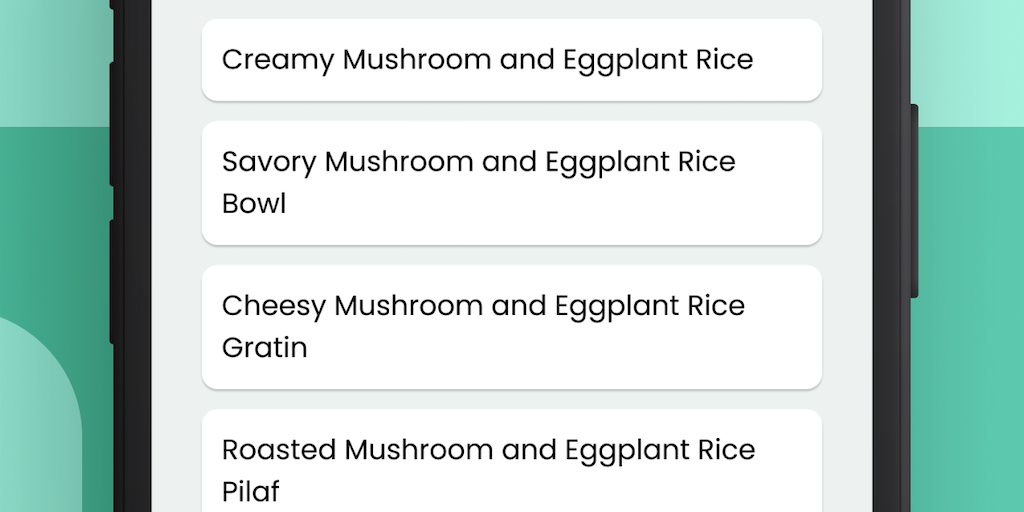Tap the word 'Pilaf' in fourth card

(250, 492)
